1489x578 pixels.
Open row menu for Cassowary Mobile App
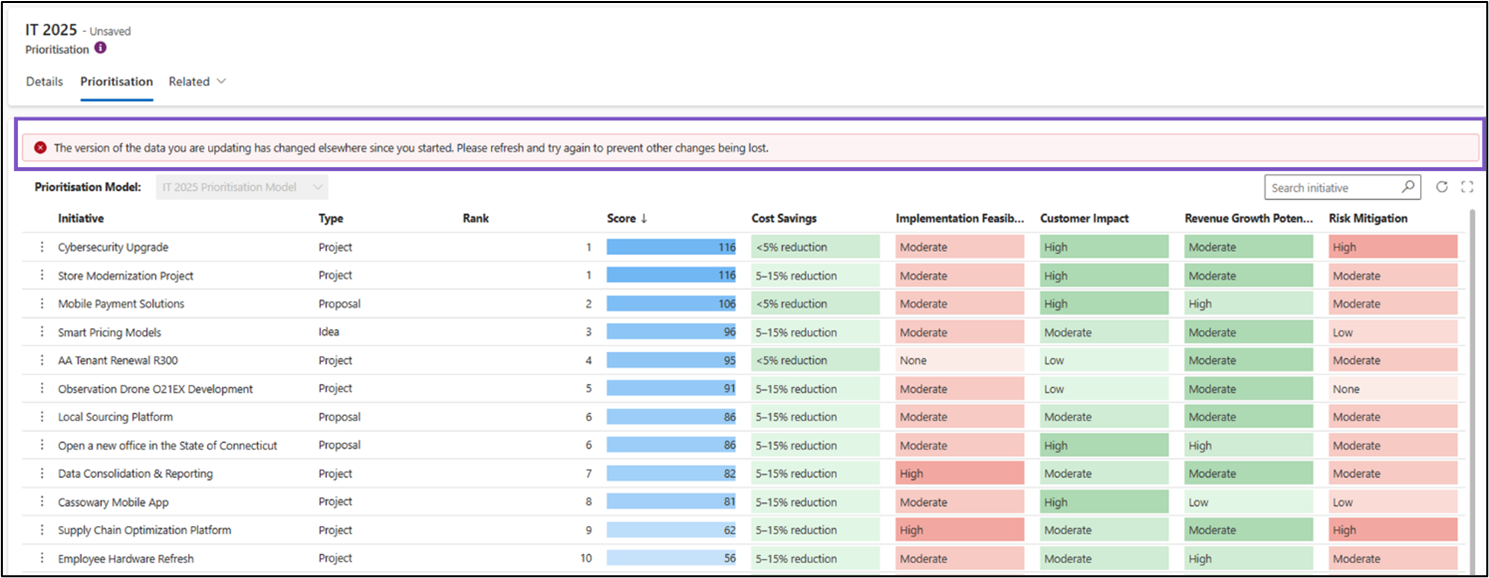pos(42,502)
